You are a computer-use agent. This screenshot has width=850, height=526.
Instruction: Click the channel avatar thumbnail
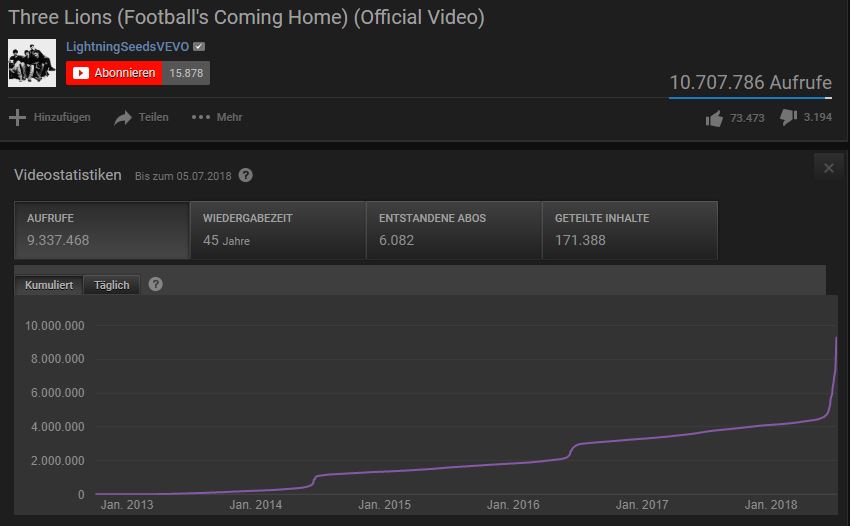(x=32, y=63)
